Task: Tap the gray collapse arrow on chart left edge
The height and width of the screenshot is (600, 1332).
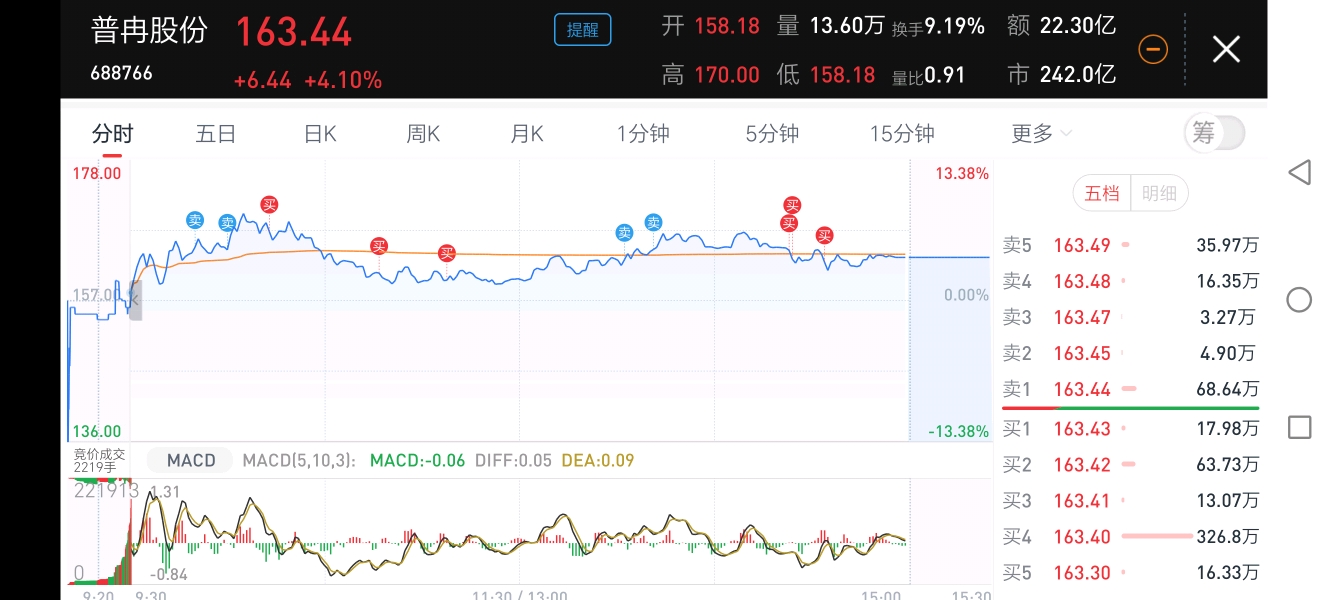Action: click(x=136, y=299)
